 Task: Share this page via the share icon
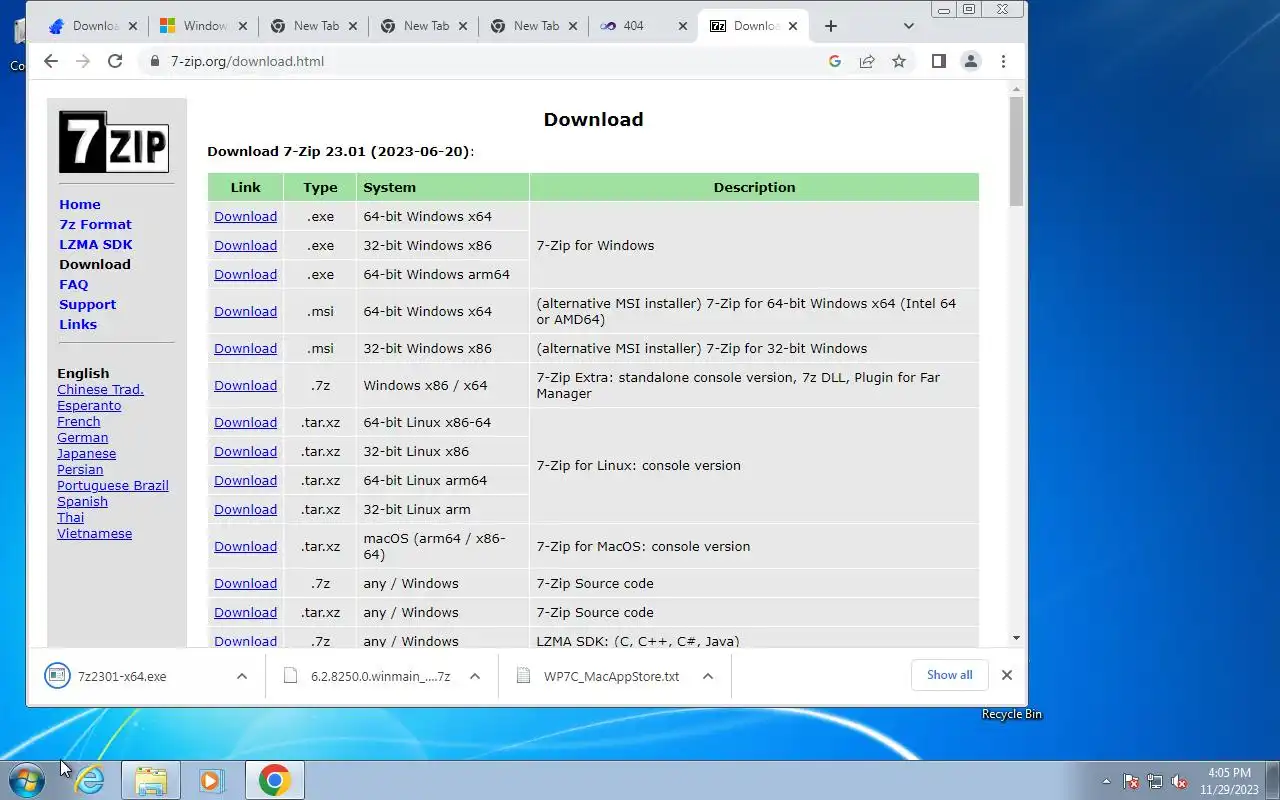(867, 61)
